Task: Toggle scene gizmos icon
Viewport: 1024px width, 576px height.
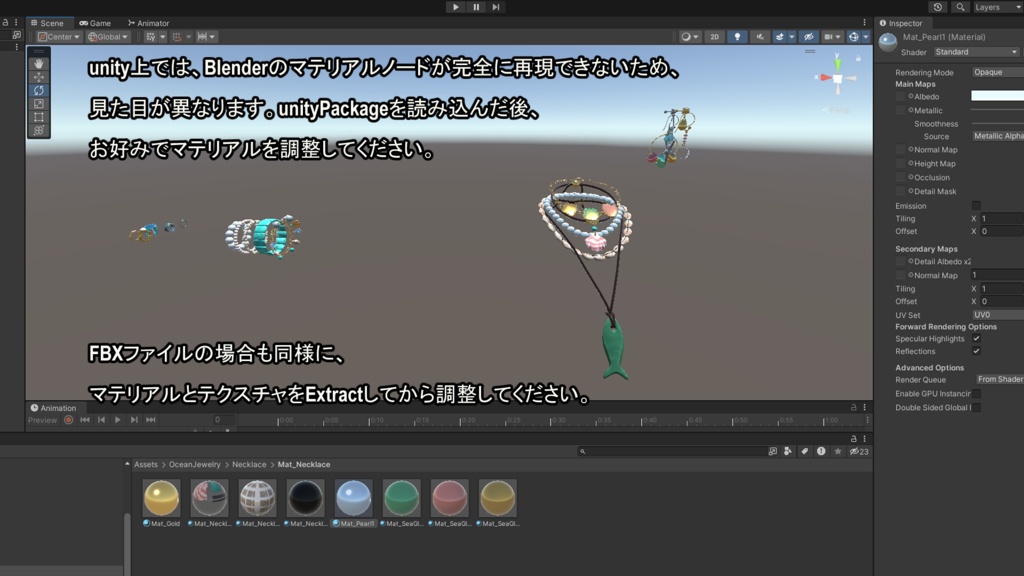Action: [854, 37]
